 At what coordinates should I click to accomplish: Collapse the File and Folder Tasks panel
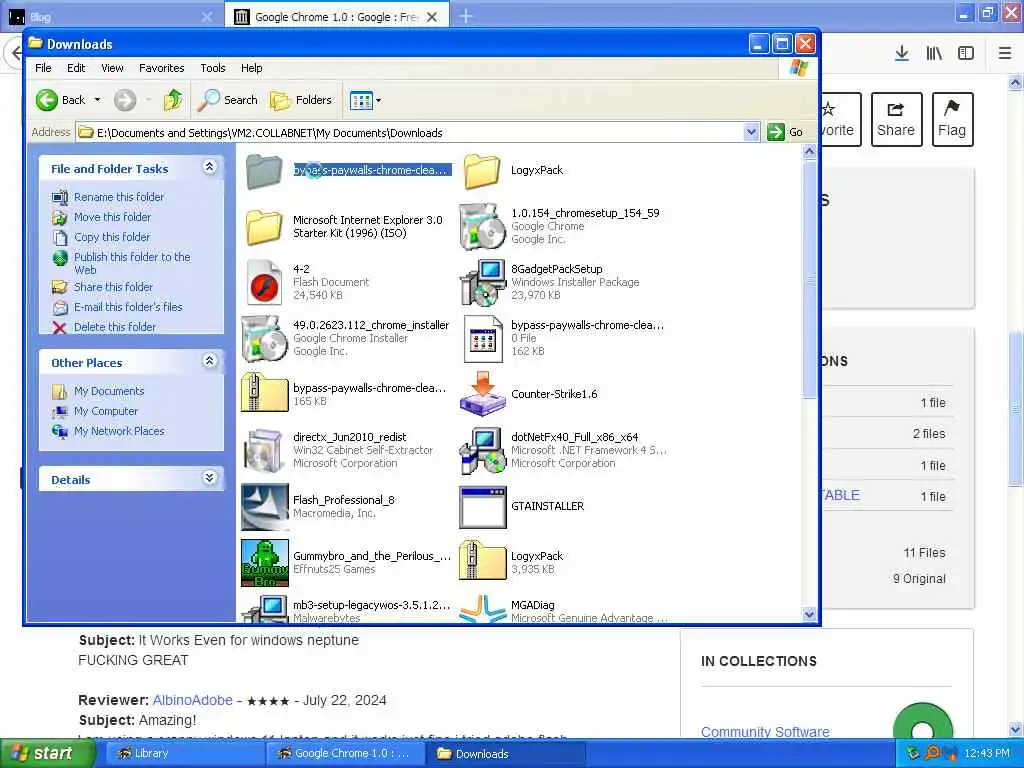(x=210, y=167)
